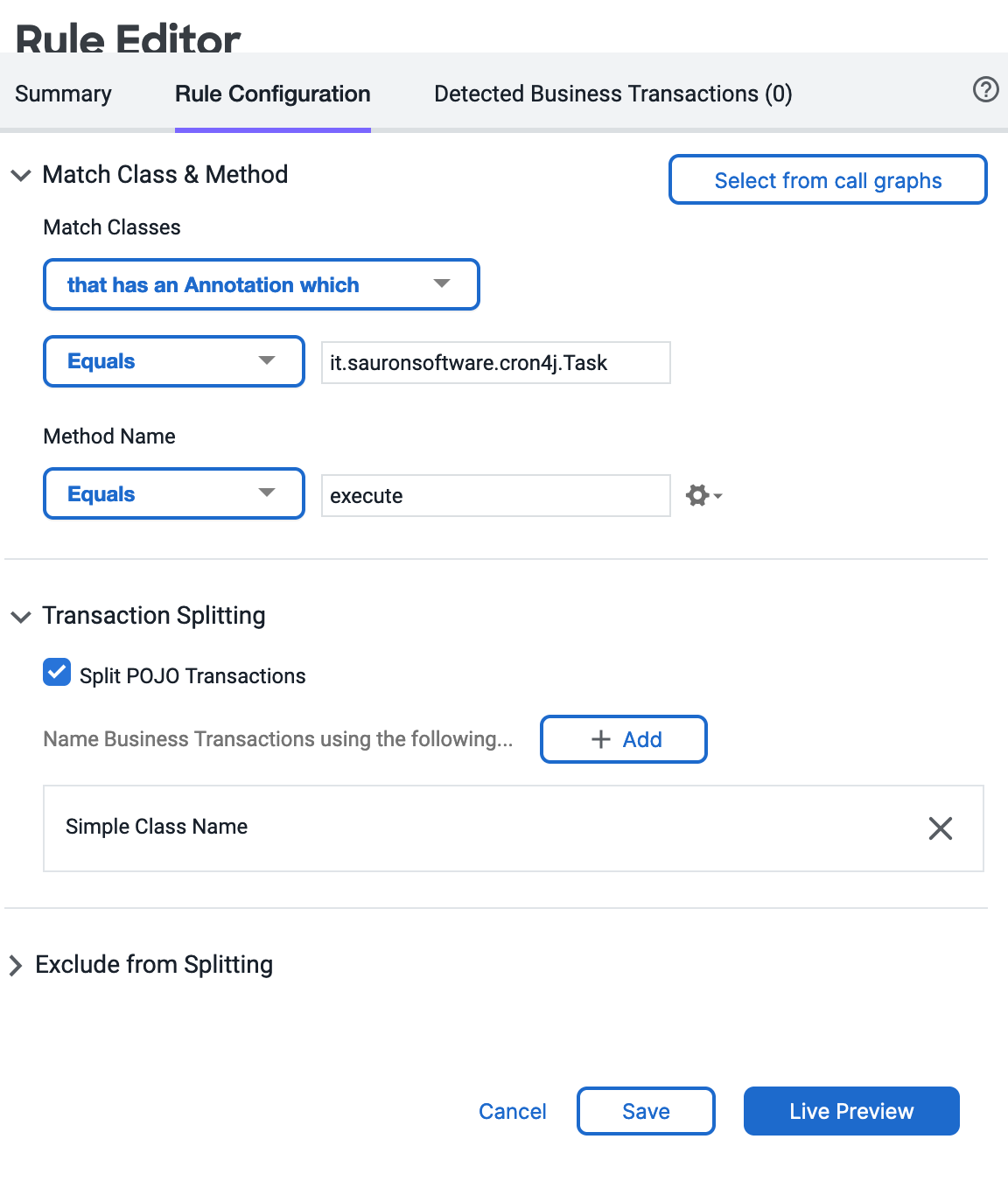Click the plus icon in the Add button
The image size is (1008, 1188).
[x=601, y=739]
